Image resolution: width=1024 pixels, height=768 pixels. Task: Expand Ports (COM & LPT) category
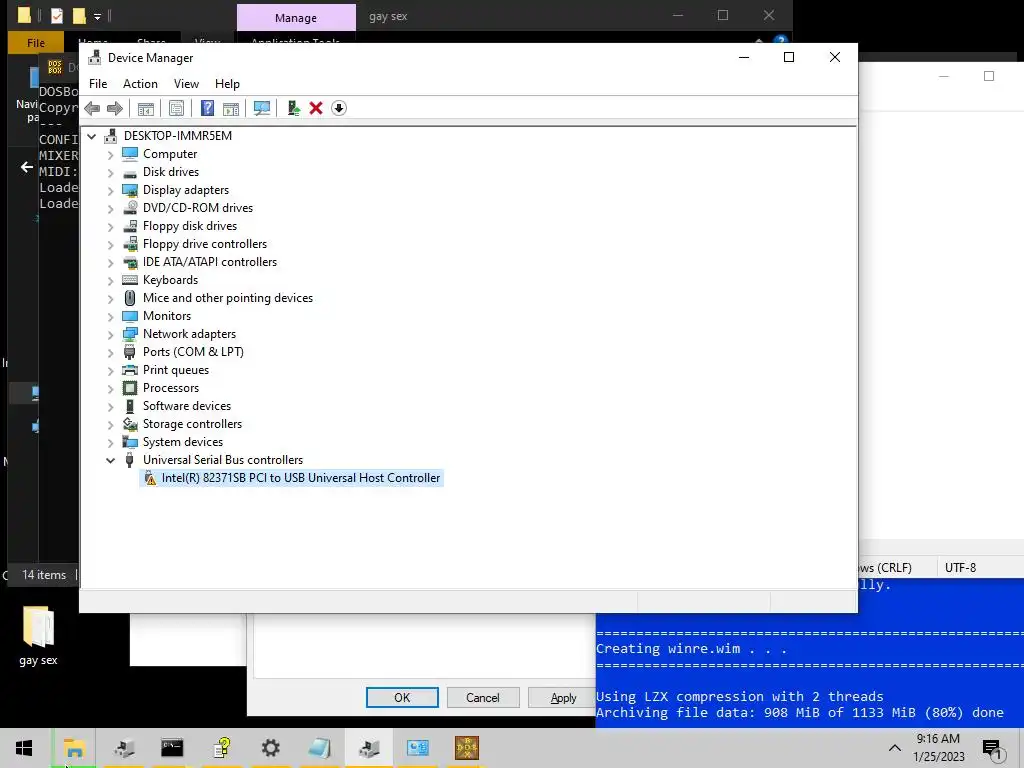(x=110, y=353)
